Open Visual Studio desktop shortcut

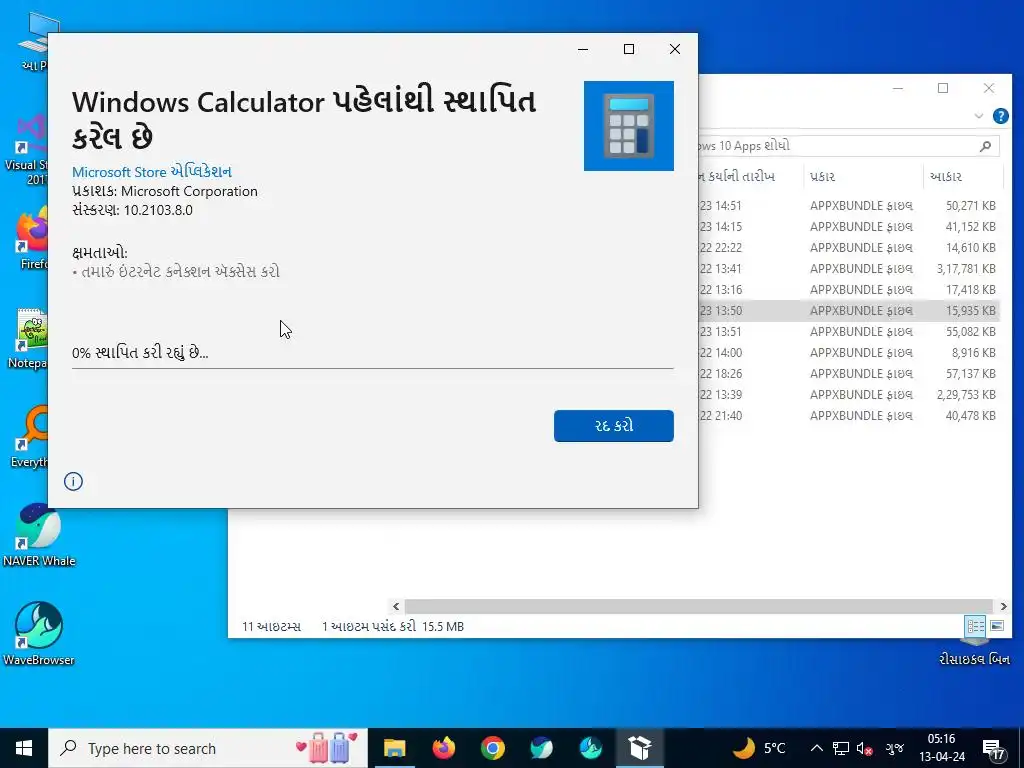tap(27, 150)
